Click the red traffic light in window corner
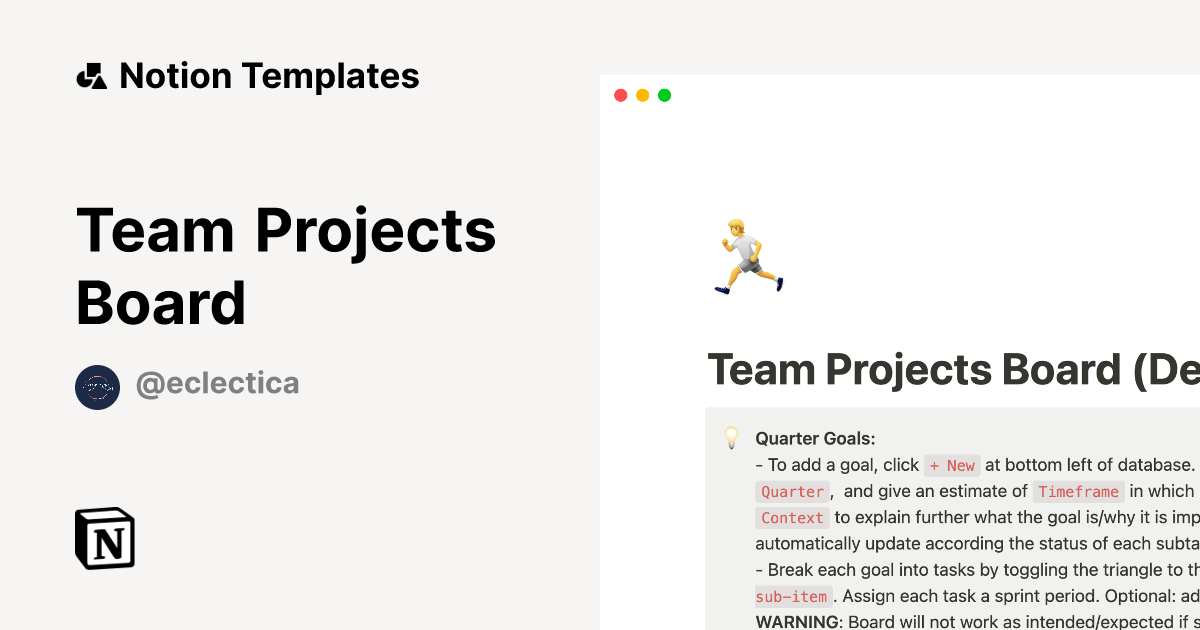1200x630 pixels. (621, 95)
